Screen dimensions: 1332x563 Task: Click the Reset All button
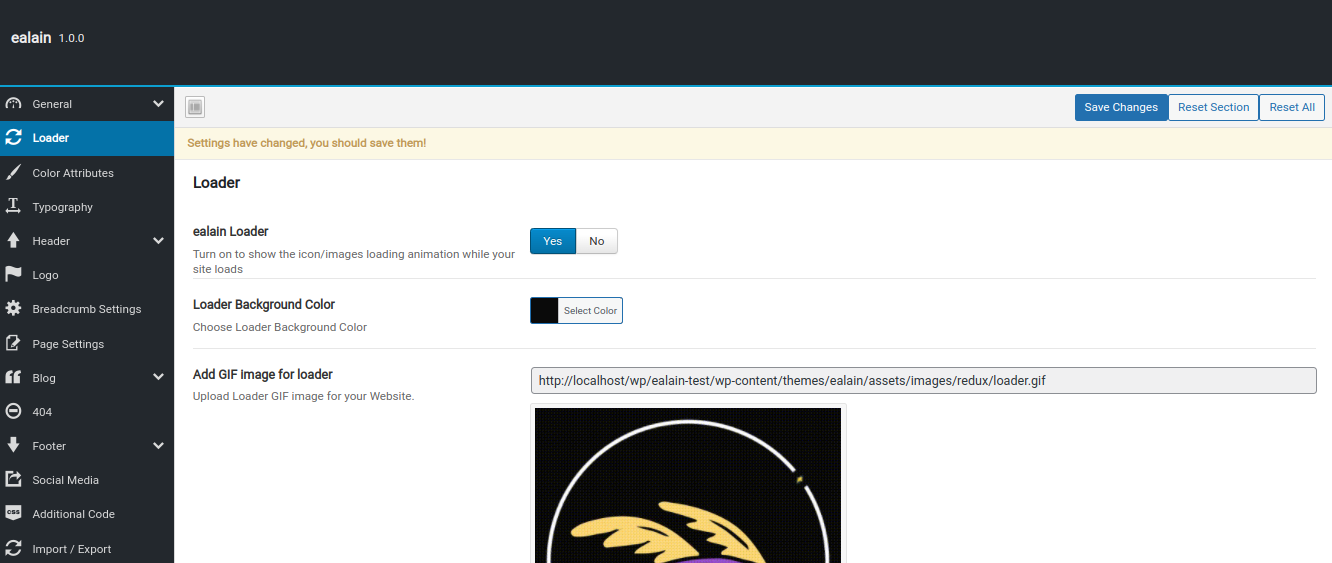coord(1292,107)
